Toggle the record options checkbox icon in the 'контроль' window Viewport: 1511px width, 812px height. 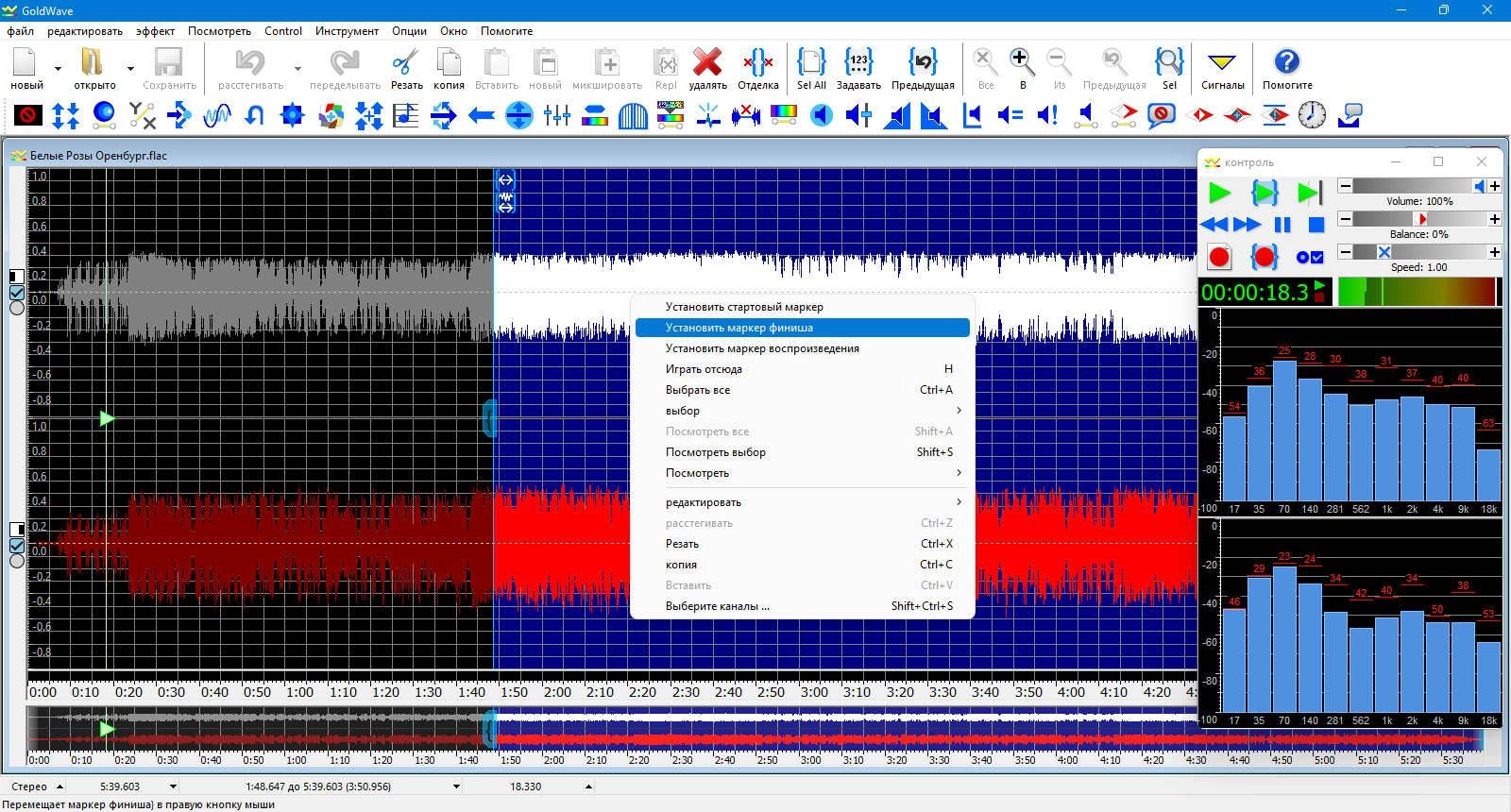(1310, 257)
